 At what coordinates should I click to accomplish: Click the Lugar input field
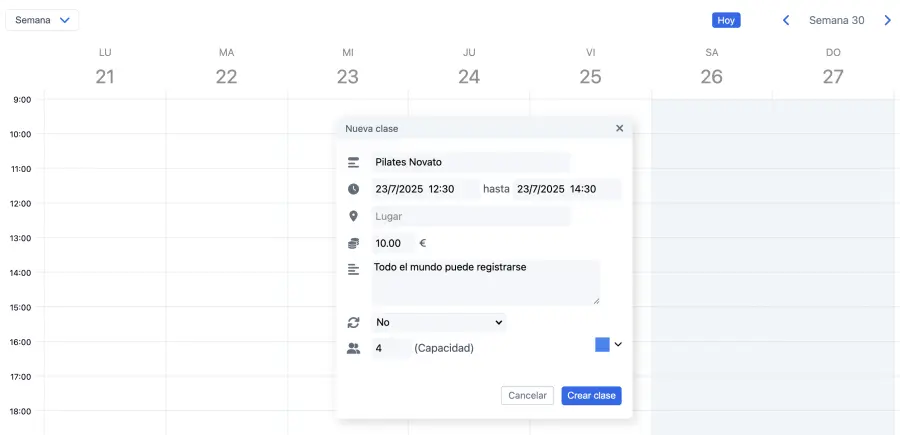point(470,216)
